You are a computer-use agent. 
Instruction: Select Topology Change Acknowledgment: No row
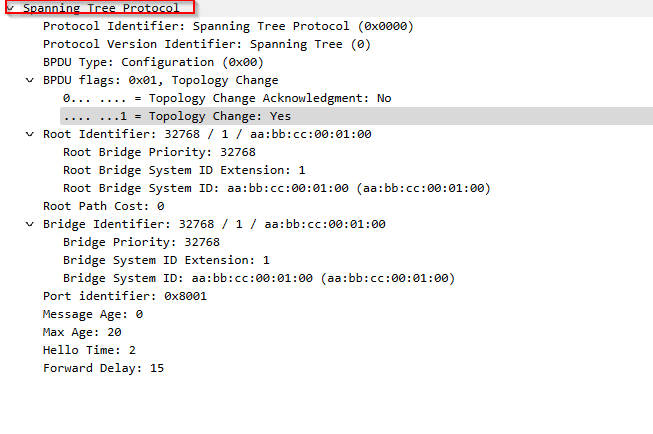point(227,98)
